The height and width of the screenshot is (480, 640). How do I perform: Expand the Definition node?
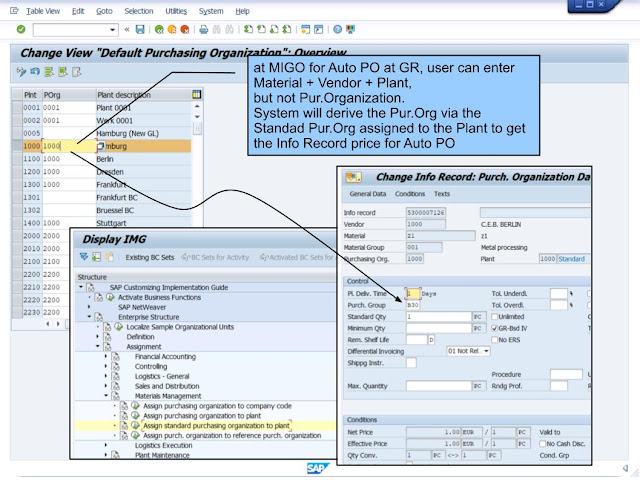(98, 337)
